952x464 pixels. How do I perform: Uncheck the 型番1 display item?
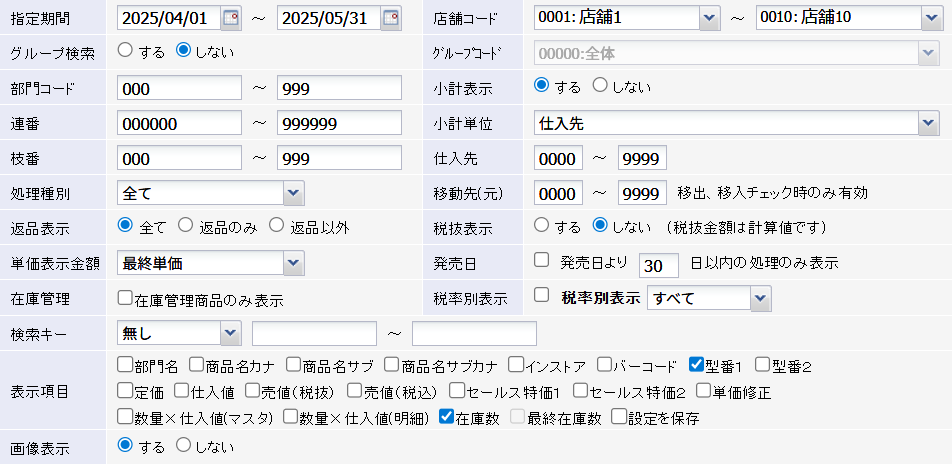pyautogui.click(x=698, y=365)
